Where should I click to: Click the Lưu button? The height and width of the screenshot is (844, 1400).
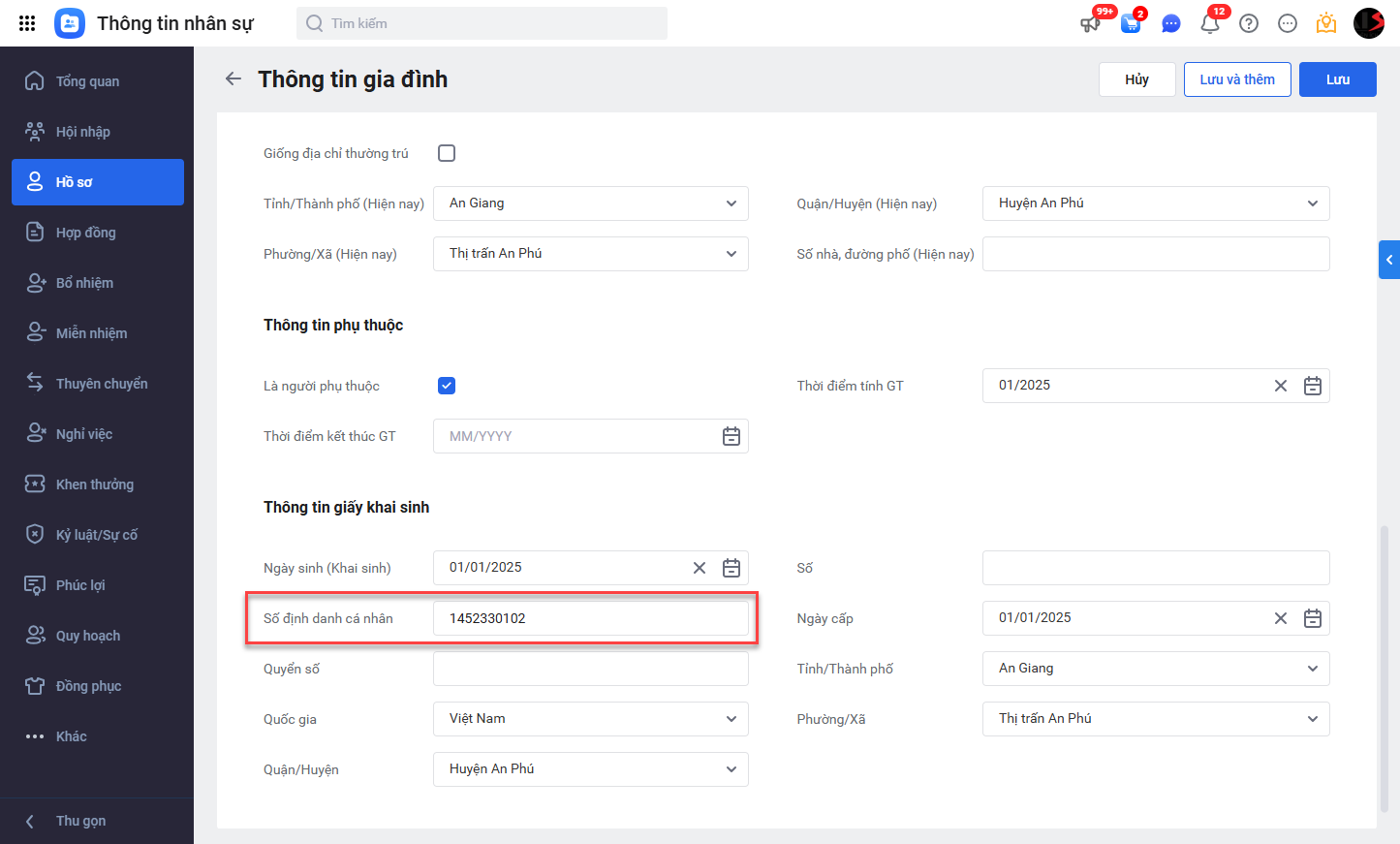point(1337,79)
